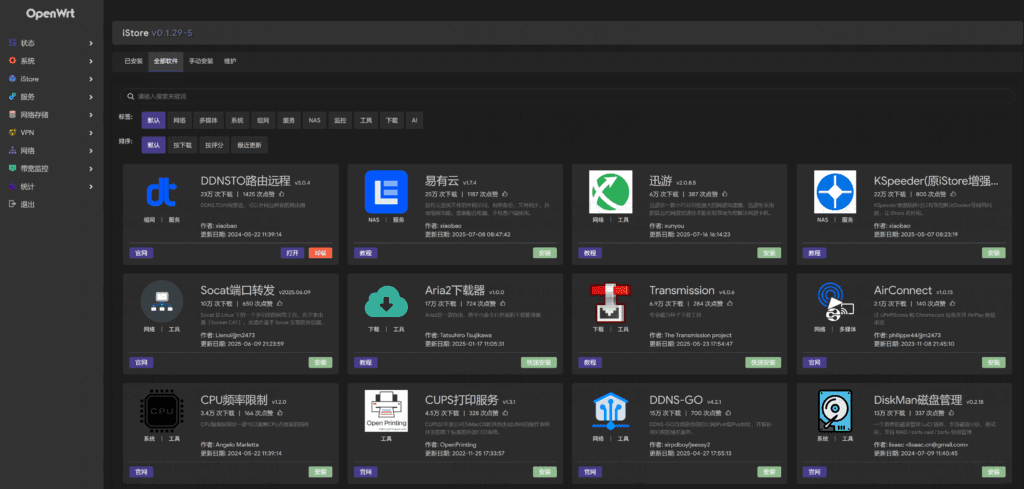Open the 手动安装 tab
Screen dimensions: 1024x489
pyautogui.click(x=200, y=61)
